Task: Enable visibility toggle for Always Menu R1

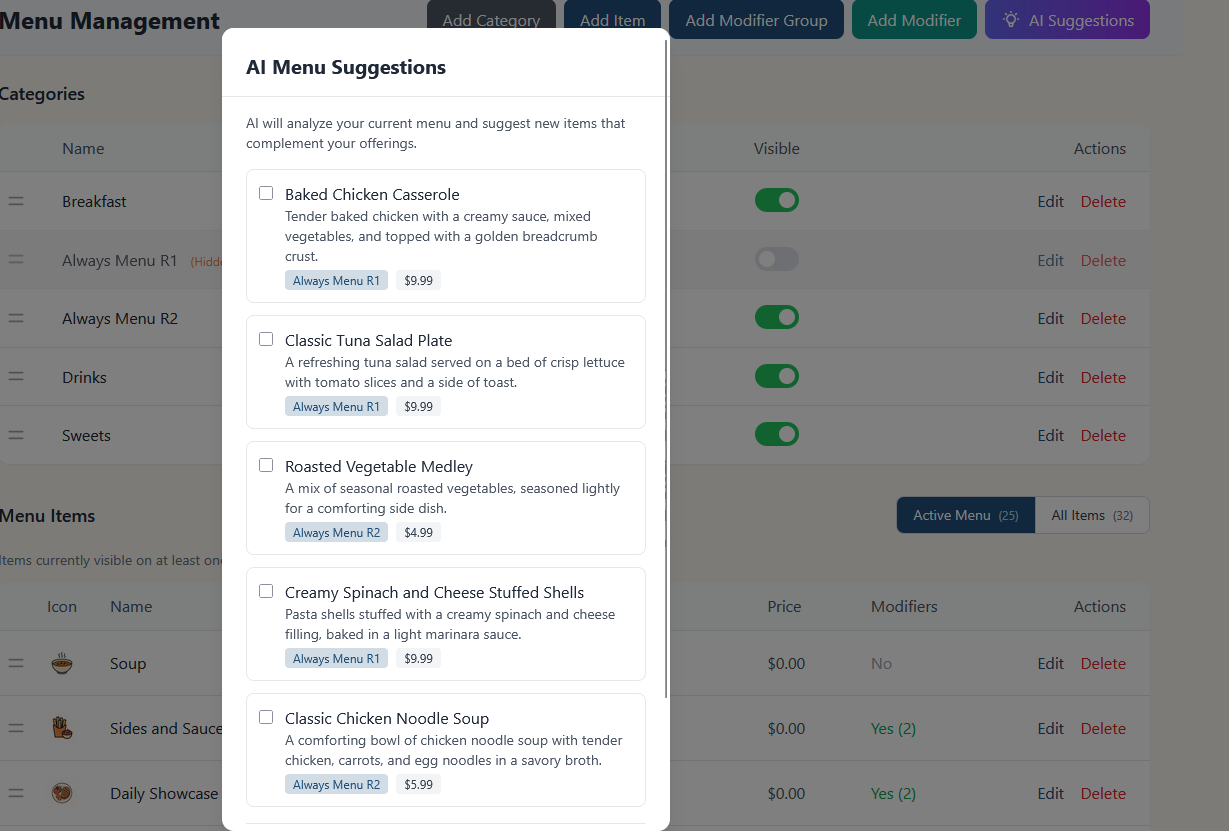Action: pos(777,259)
